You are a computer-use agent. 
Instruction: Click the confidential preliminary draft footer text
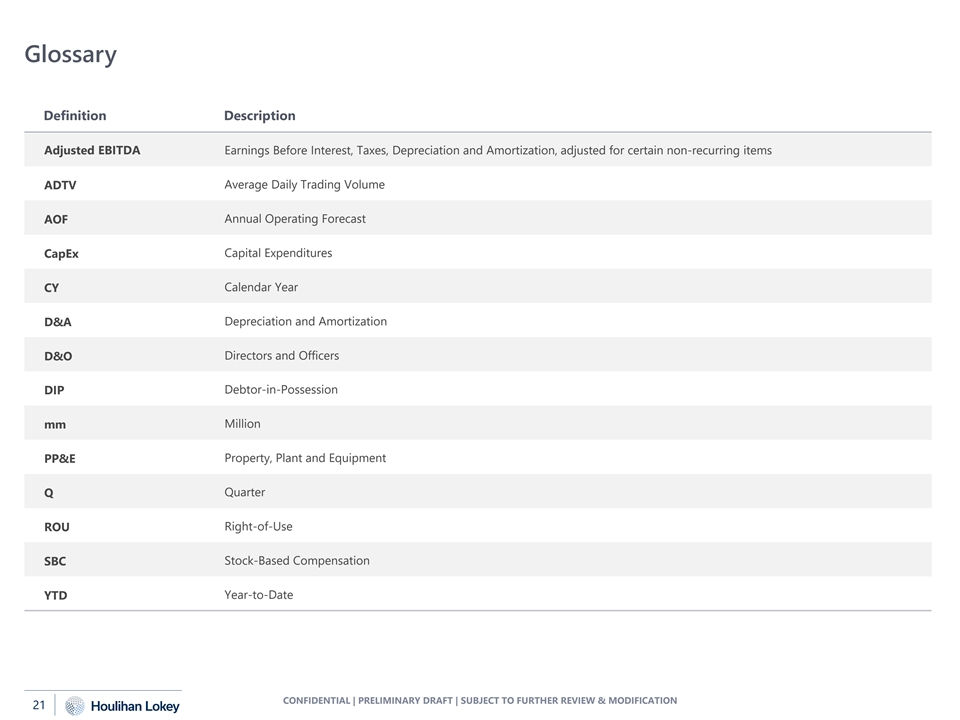[480, 701]
